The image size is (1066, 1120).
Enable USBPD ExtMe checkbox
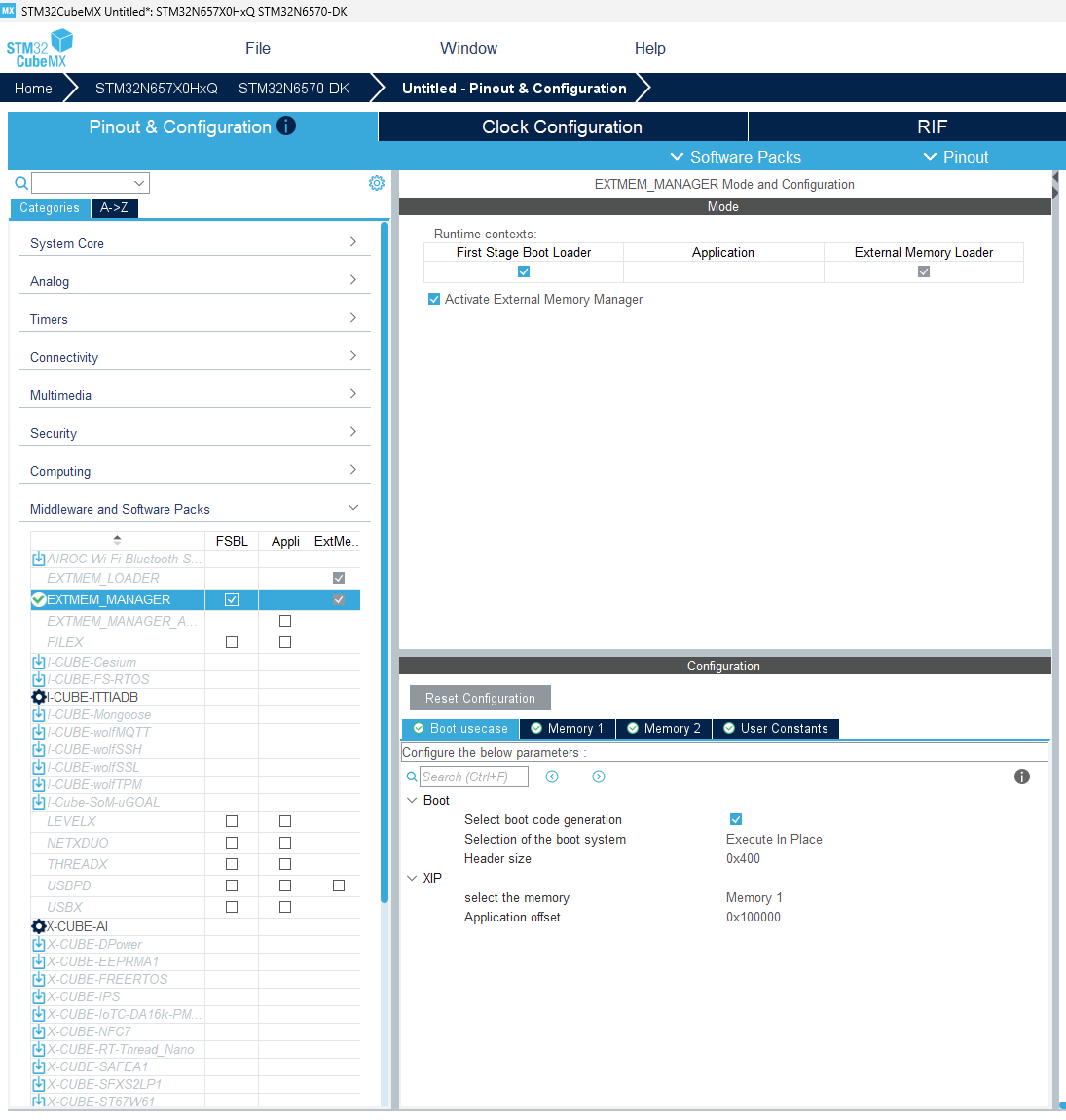(x=339, y=885)
